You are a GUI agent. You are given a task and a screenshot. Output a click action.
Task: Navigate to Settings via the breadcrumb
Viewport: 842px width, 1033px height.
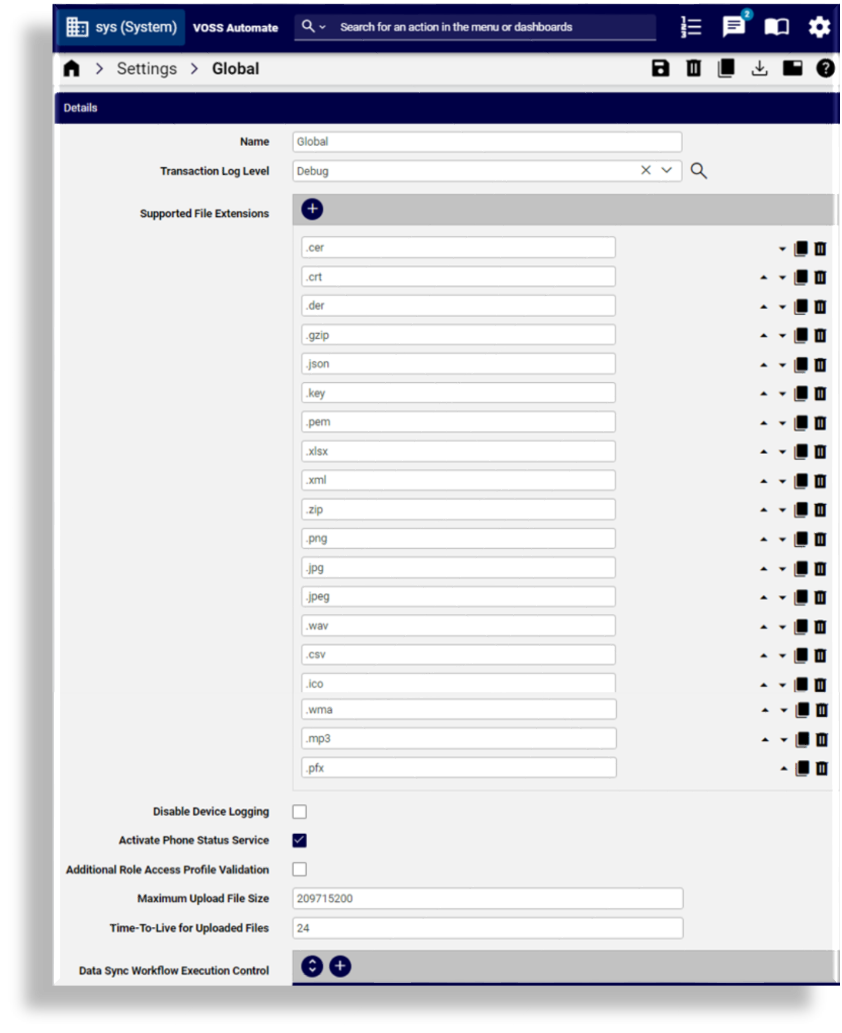pyautogui.click(x=146, y=68)
